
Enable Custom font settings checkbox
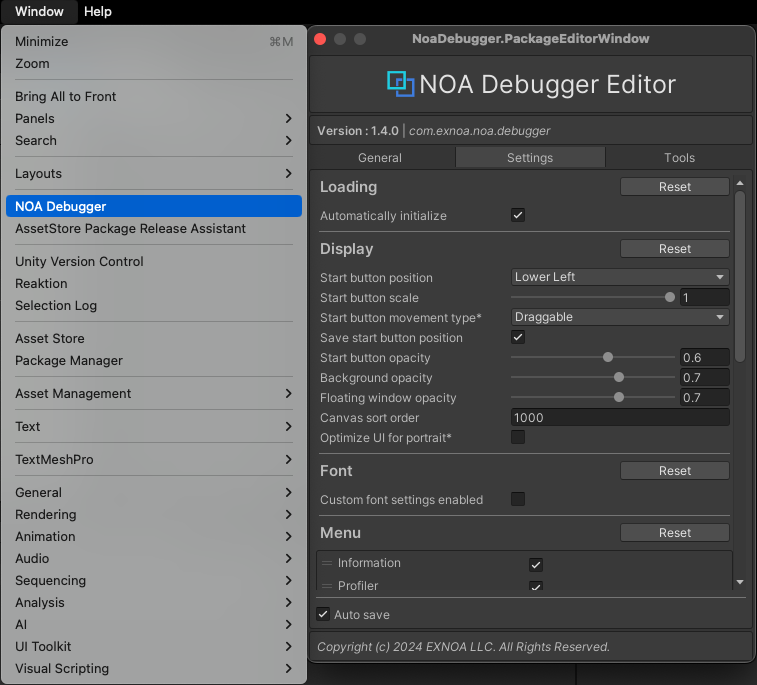[x=518, y=499]
